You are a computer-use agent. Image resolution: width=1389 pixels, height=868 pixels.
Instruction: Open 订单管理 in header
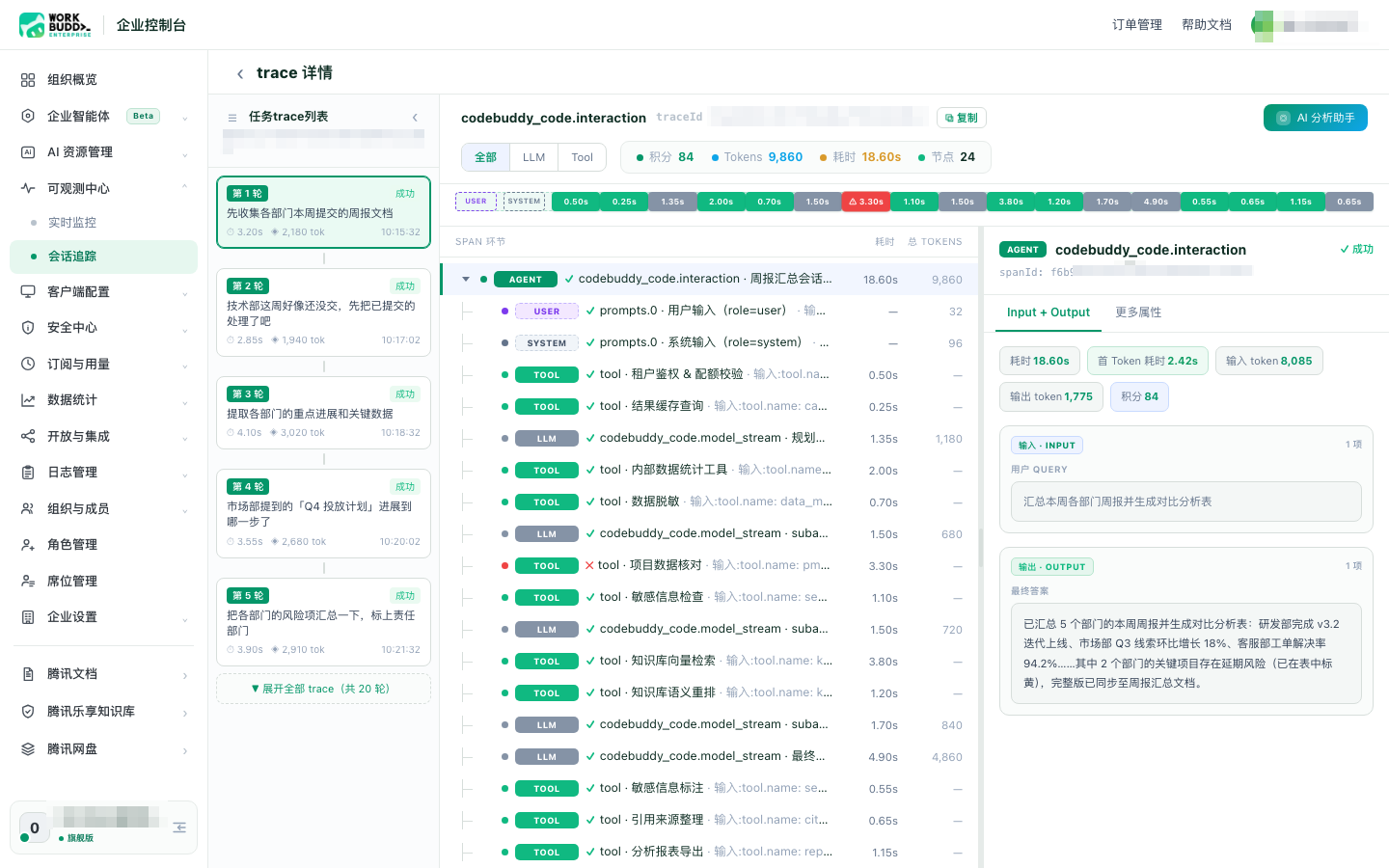1137,25
